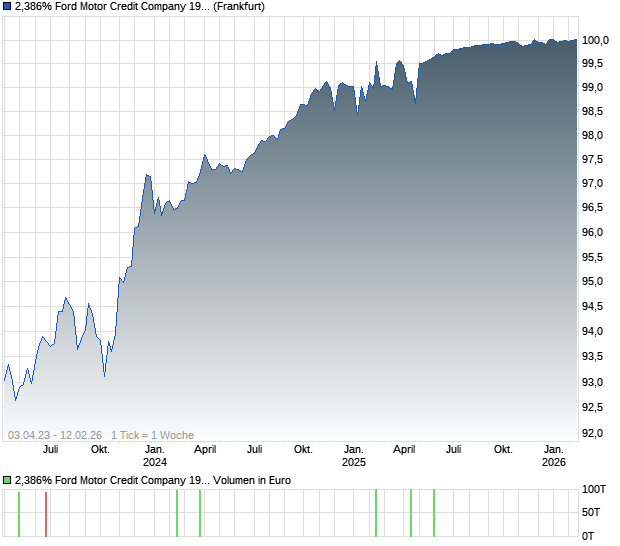Viewport: 620px width, 546px height.
Task: Click the '99,0' price axis label
Action: [x=592, y=87]
